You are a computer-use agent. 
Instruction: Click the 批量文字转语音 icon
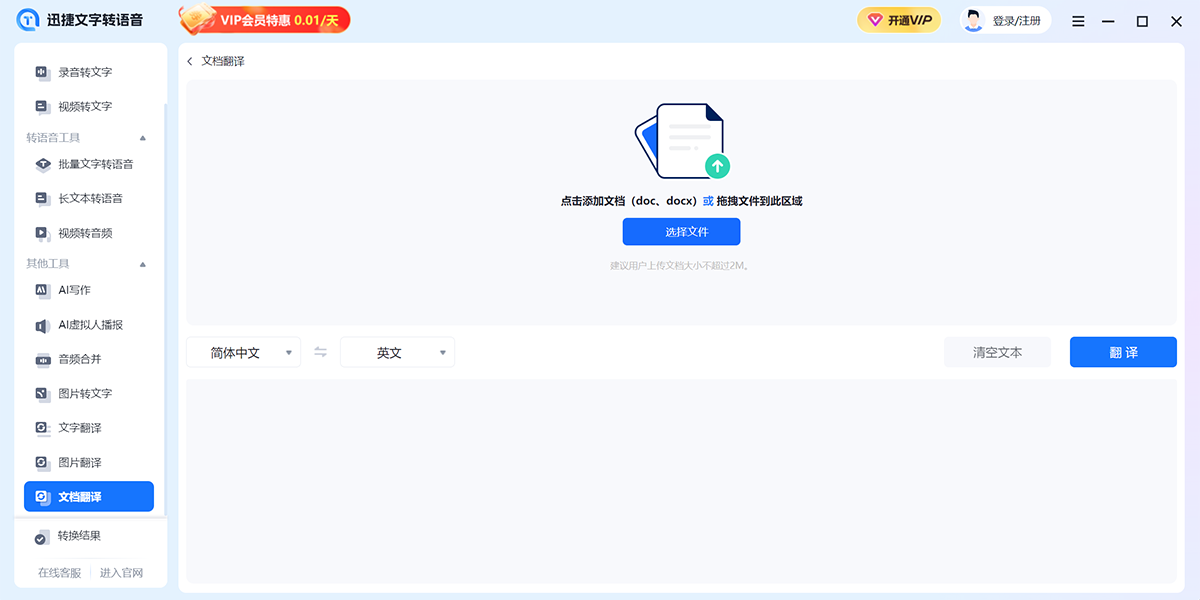point(42,164)
